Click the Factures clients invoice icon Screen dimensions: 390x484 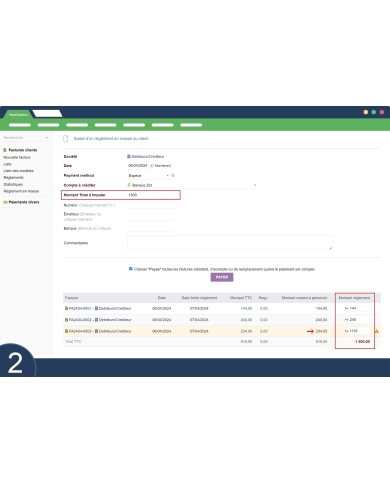click(5, 150)
